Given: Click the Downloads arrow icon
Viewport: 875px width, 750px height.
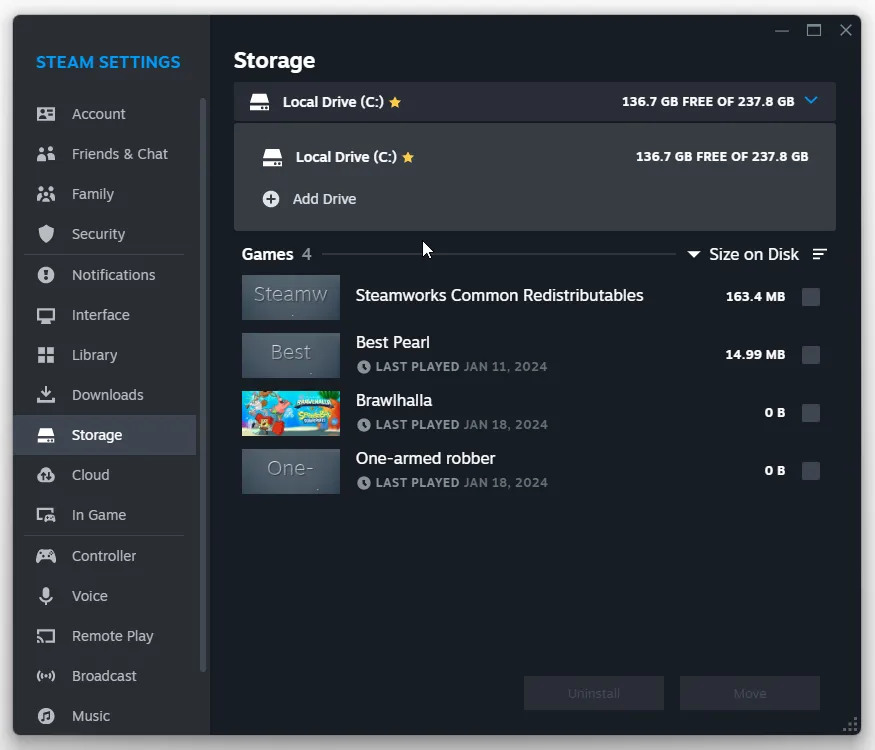Looking at the screenshot, I should (46, 395).
